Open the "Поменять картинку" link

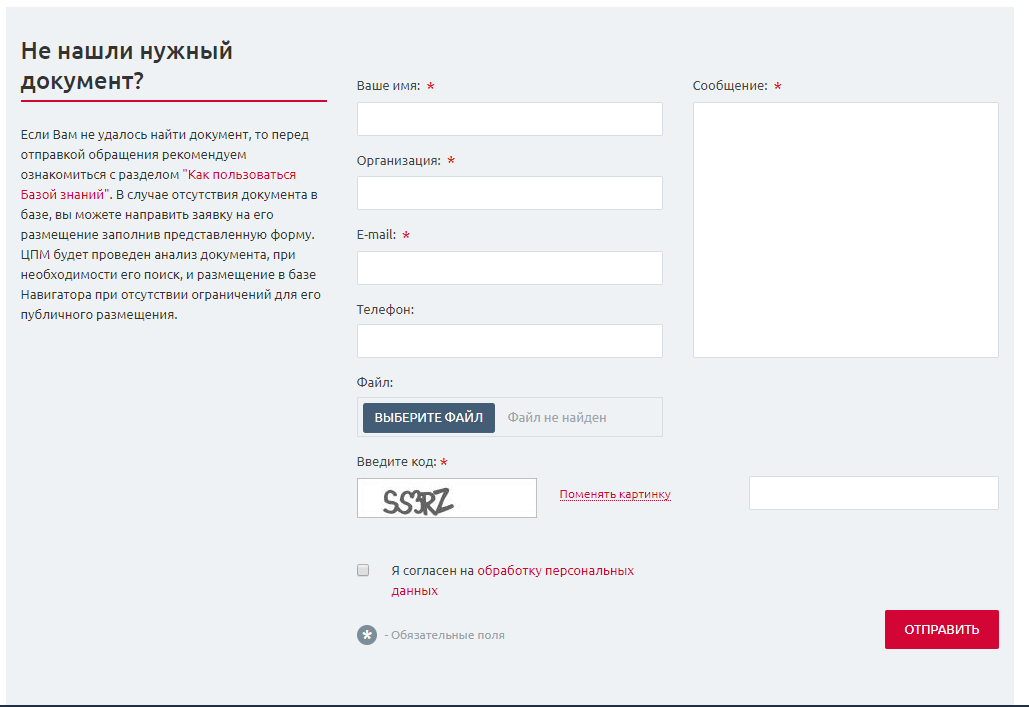[615, 494]
